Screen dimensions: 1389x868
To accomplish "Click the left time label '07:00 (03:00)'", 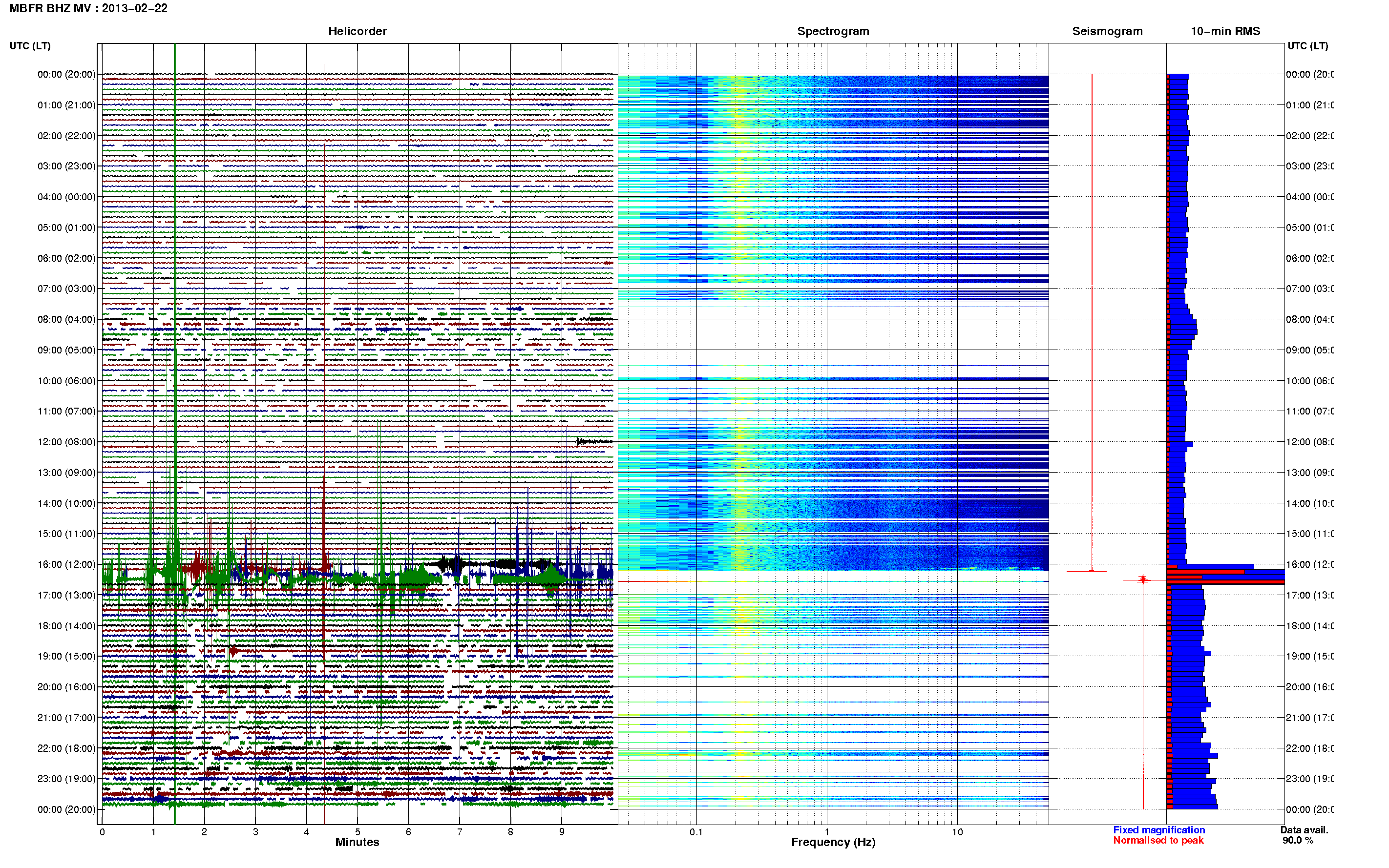I will pyautogui.click(x=66, y=288).
